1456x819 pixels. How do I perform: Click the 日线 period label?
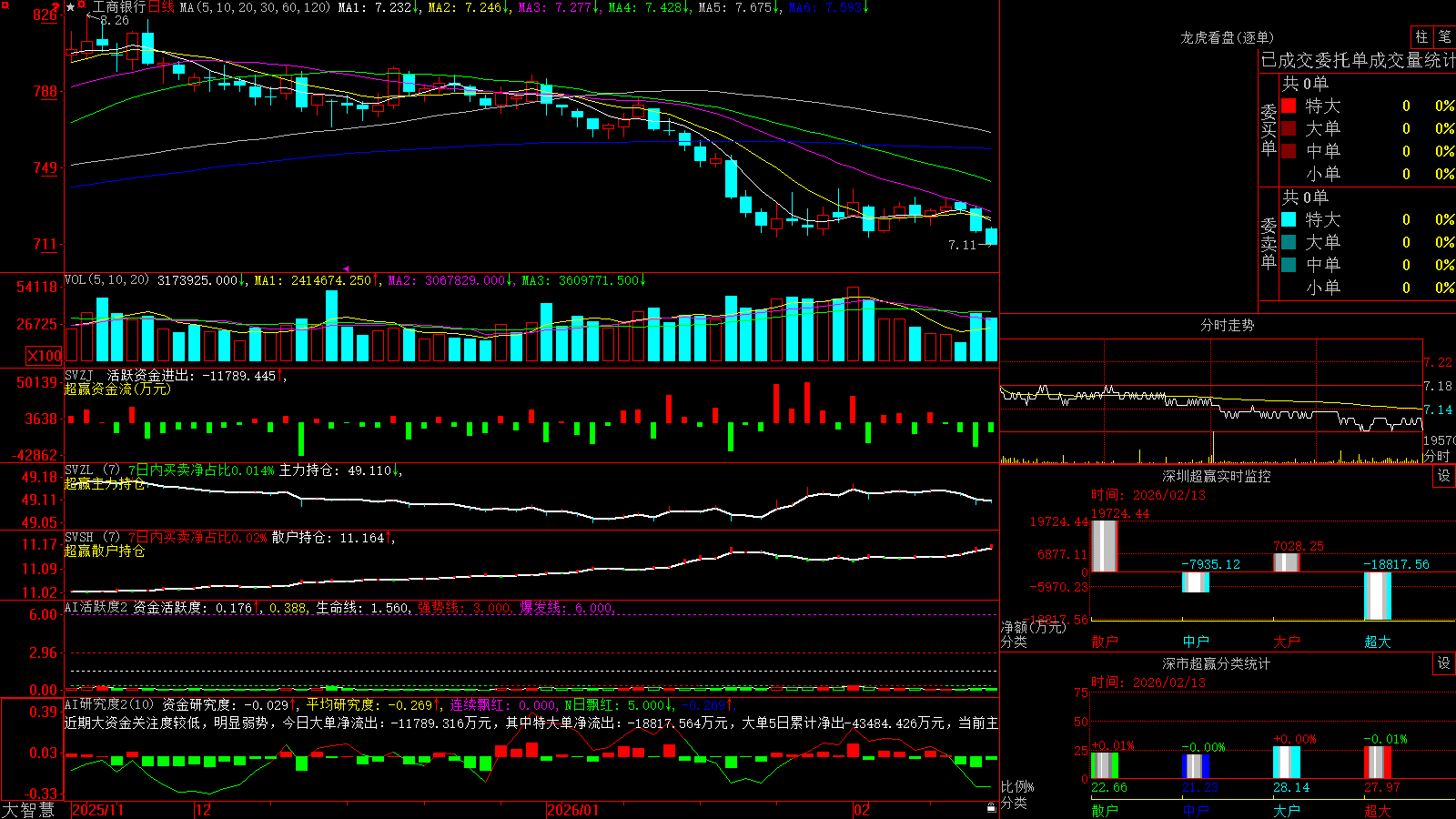tap(161, 7)
